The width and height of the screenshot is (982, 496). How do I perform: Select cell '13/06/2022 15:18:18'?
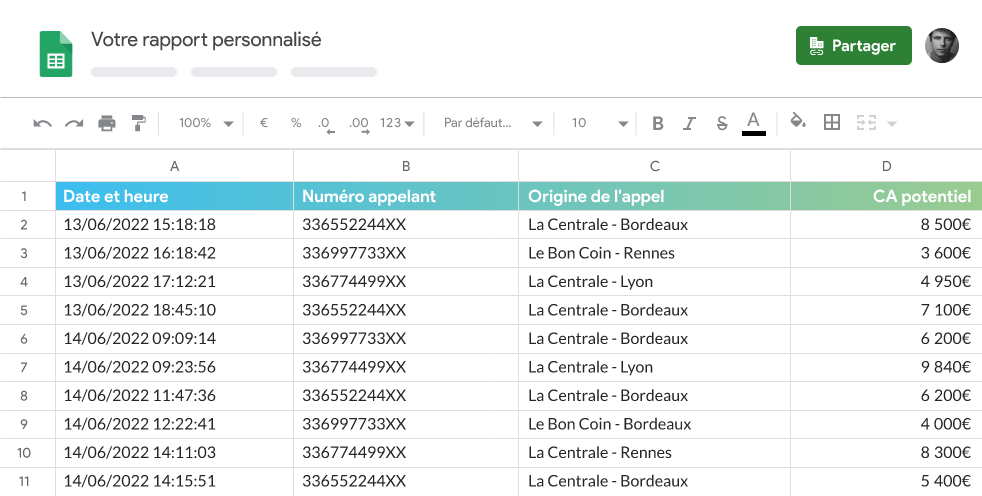pos(174,224)
